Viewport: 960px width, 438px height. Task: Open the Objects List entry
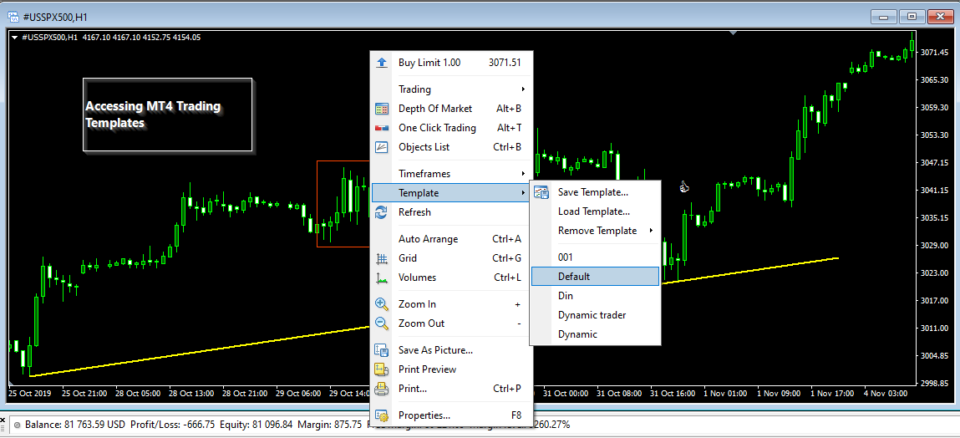click(451, 147)
